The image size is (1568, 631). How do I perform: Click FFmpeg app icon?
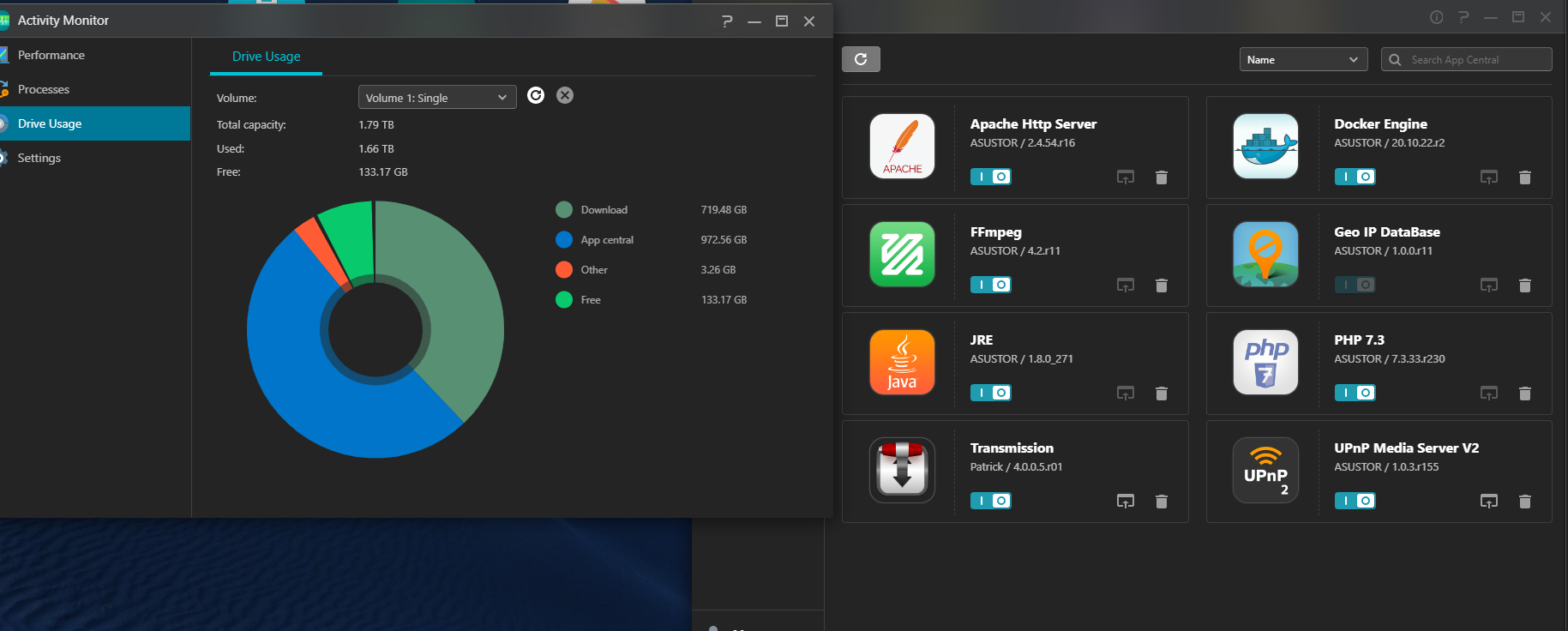(x=902, y=254)
